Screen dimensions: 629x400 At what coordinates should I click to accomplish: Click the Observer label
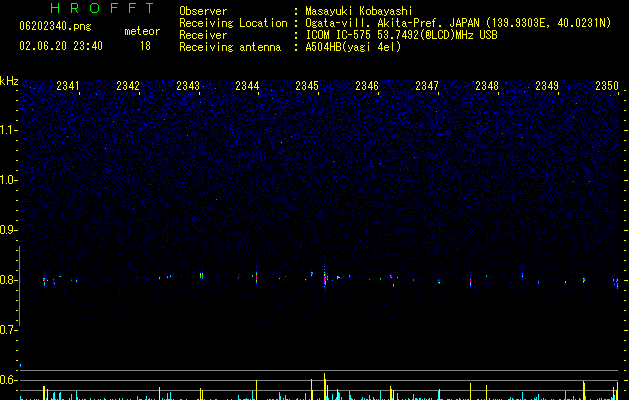[203, 11]
